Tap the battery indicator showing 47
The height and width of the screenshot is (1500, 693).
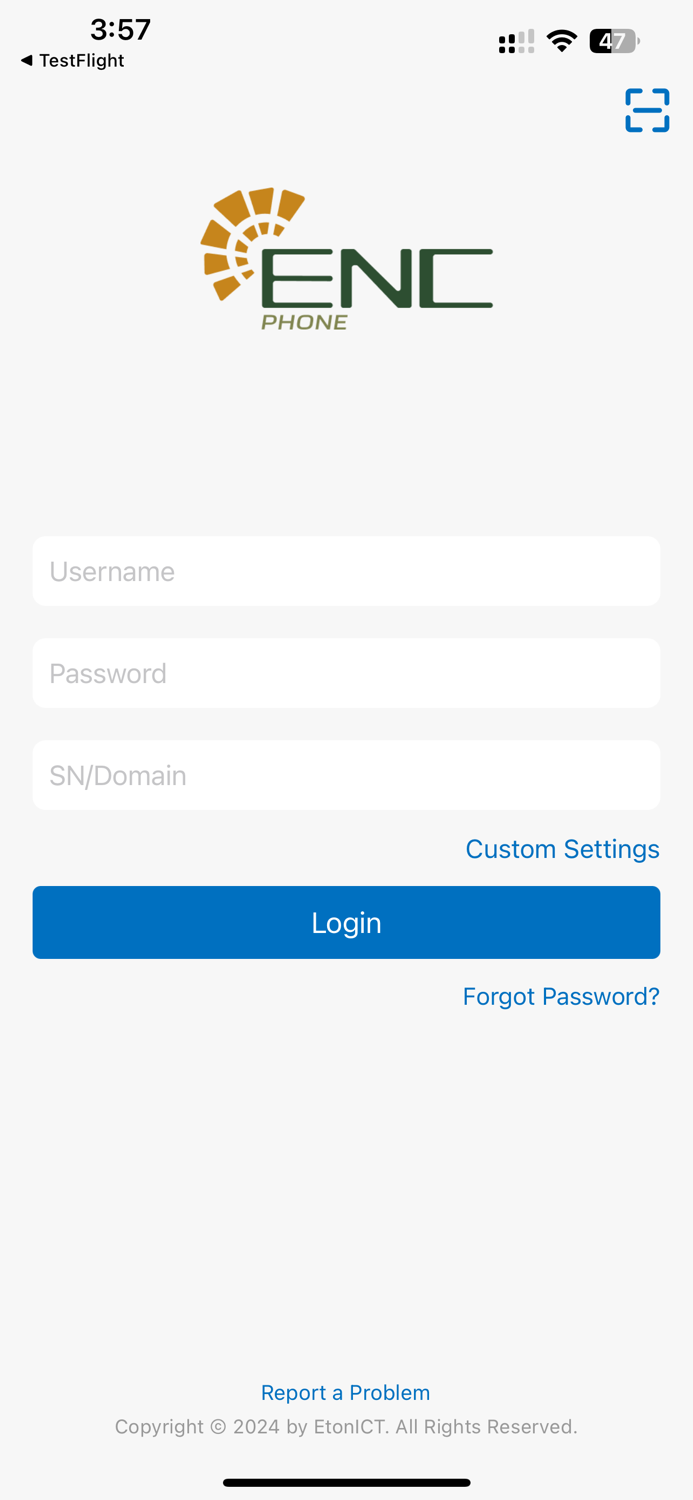point(613,41)
